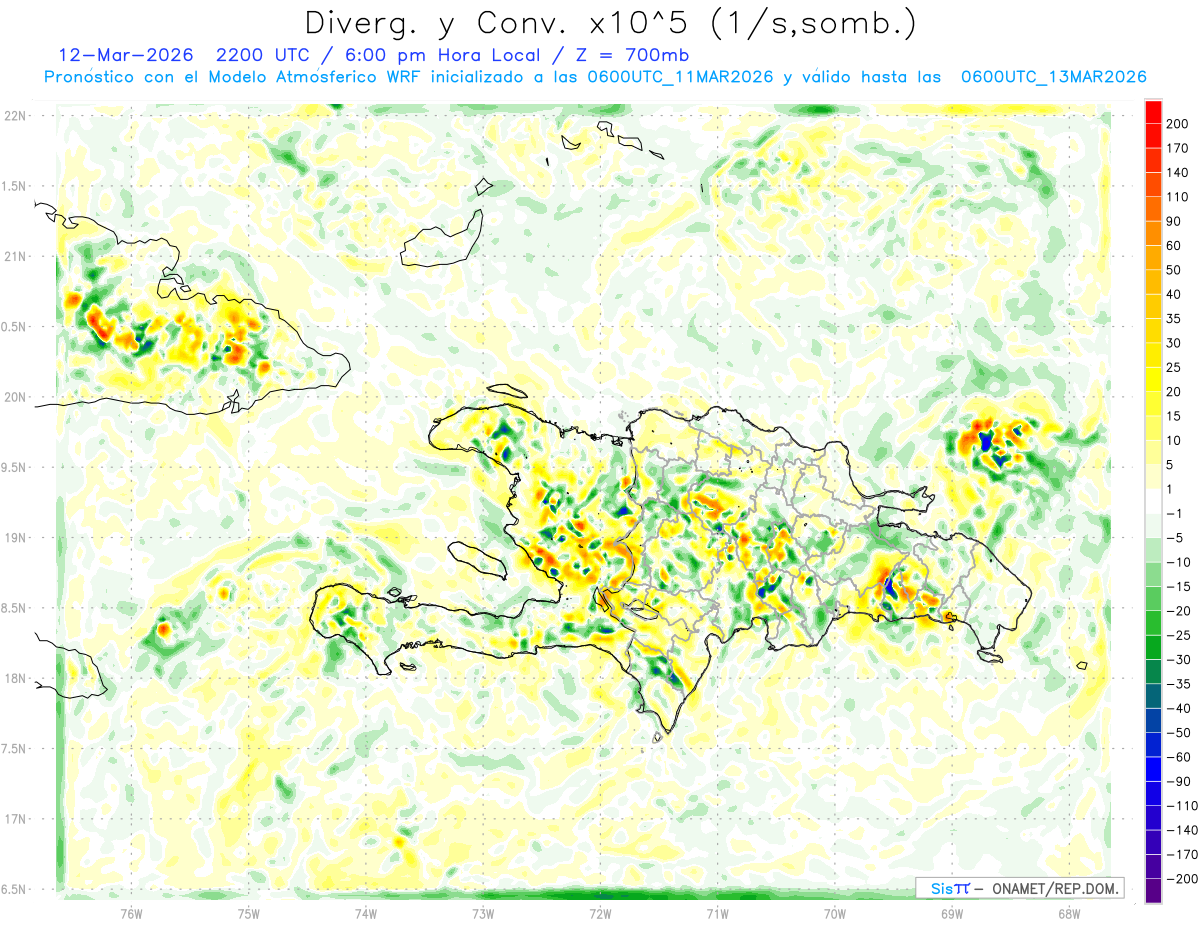Select the dark purple colorbar segment below -200

(1153, 891)
